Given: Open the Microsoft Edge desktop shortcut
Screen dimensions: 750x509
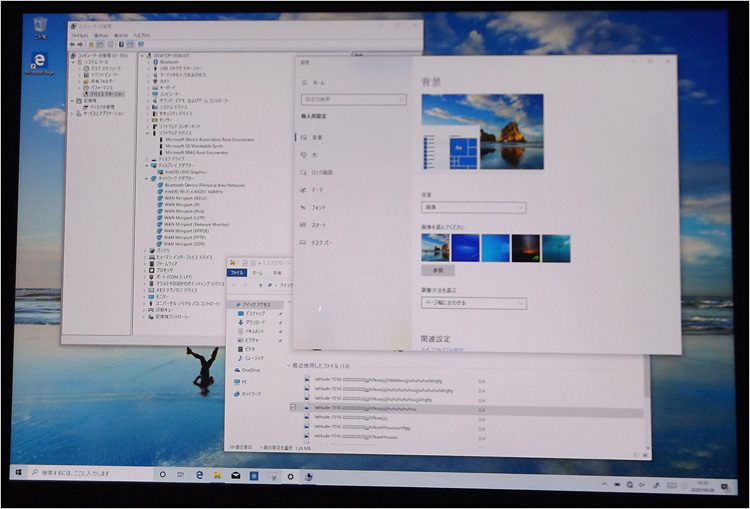Looking at the screenshot, I should coord(39,60).
